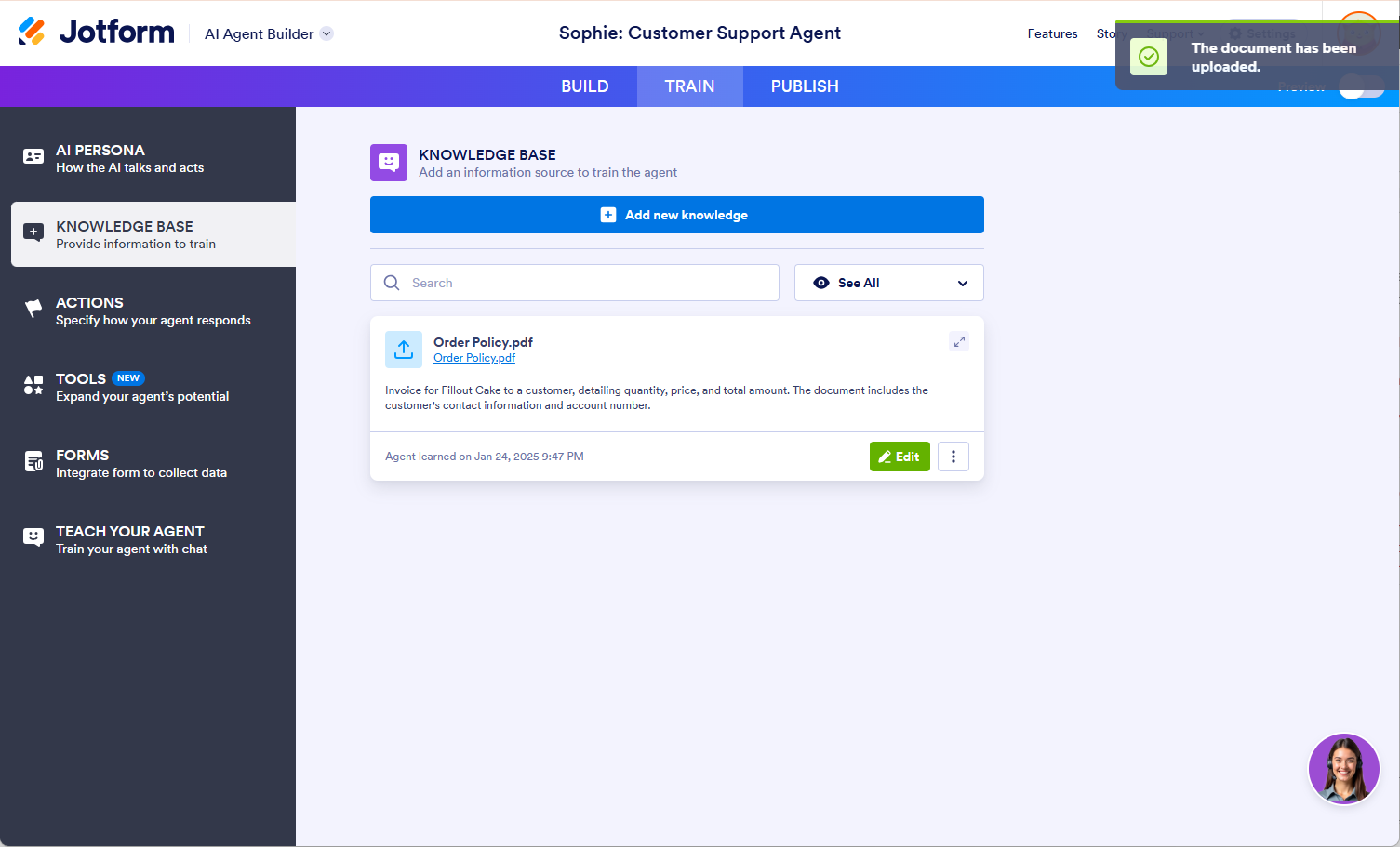Viewport: 1400px width, 847px height.
Task: Click the Invoice for Fillout Cake description
Action: [x=657, y=398]
